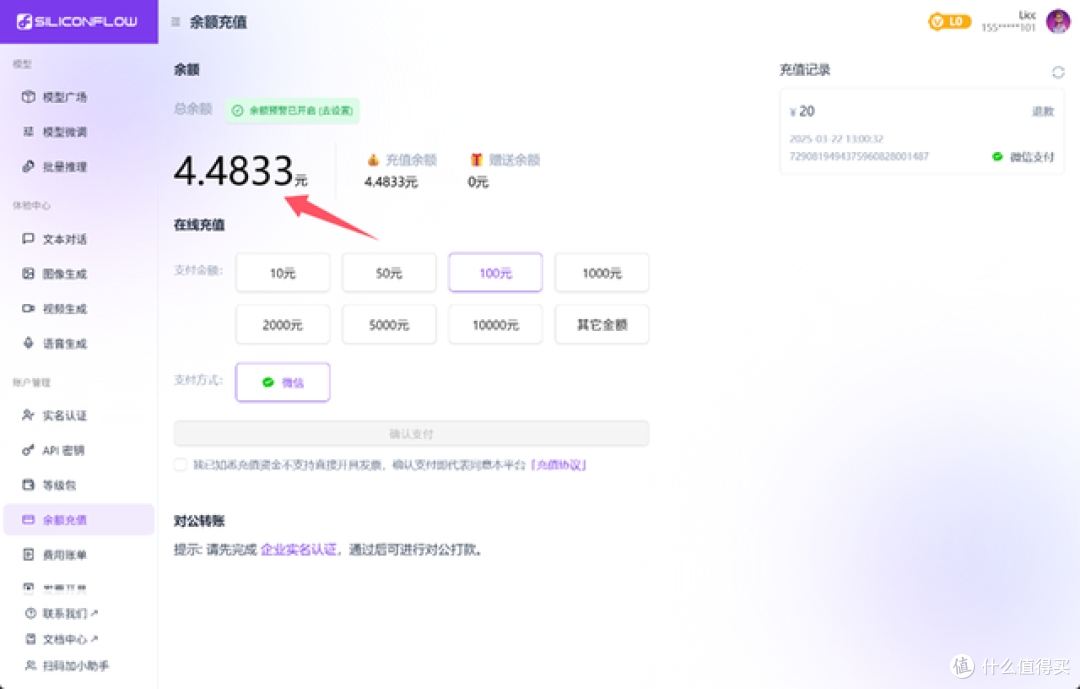This screenshot has width=1080, height=689.
Task: Click the 4.4833元 total balance
Action: point(240,171)
